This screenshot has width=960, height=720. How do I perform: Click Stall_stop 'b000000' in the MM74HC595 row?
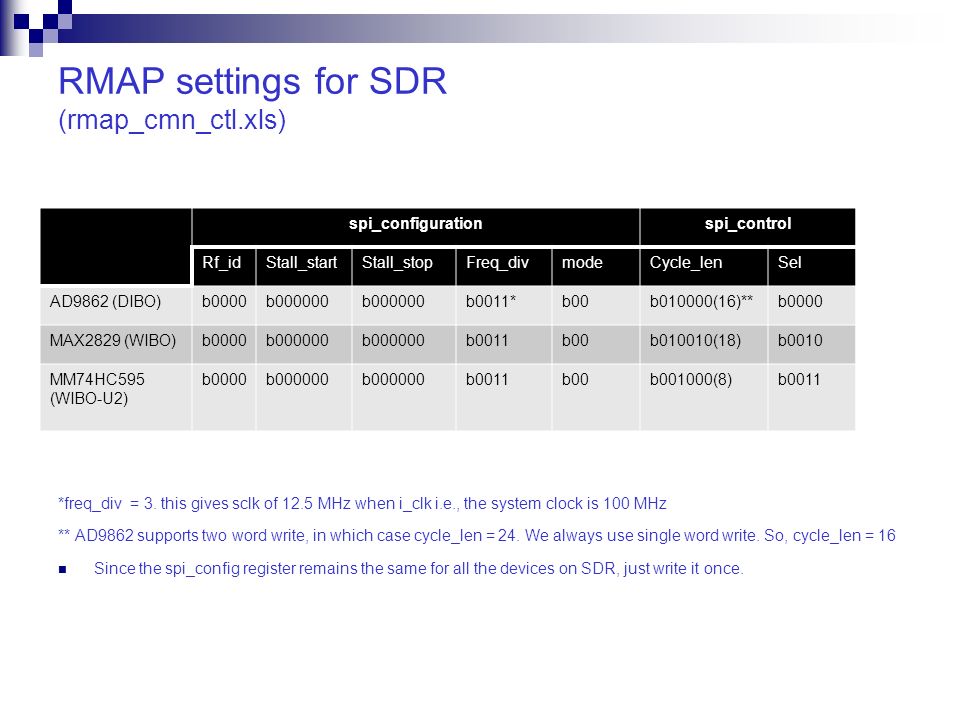pos(393,380)
